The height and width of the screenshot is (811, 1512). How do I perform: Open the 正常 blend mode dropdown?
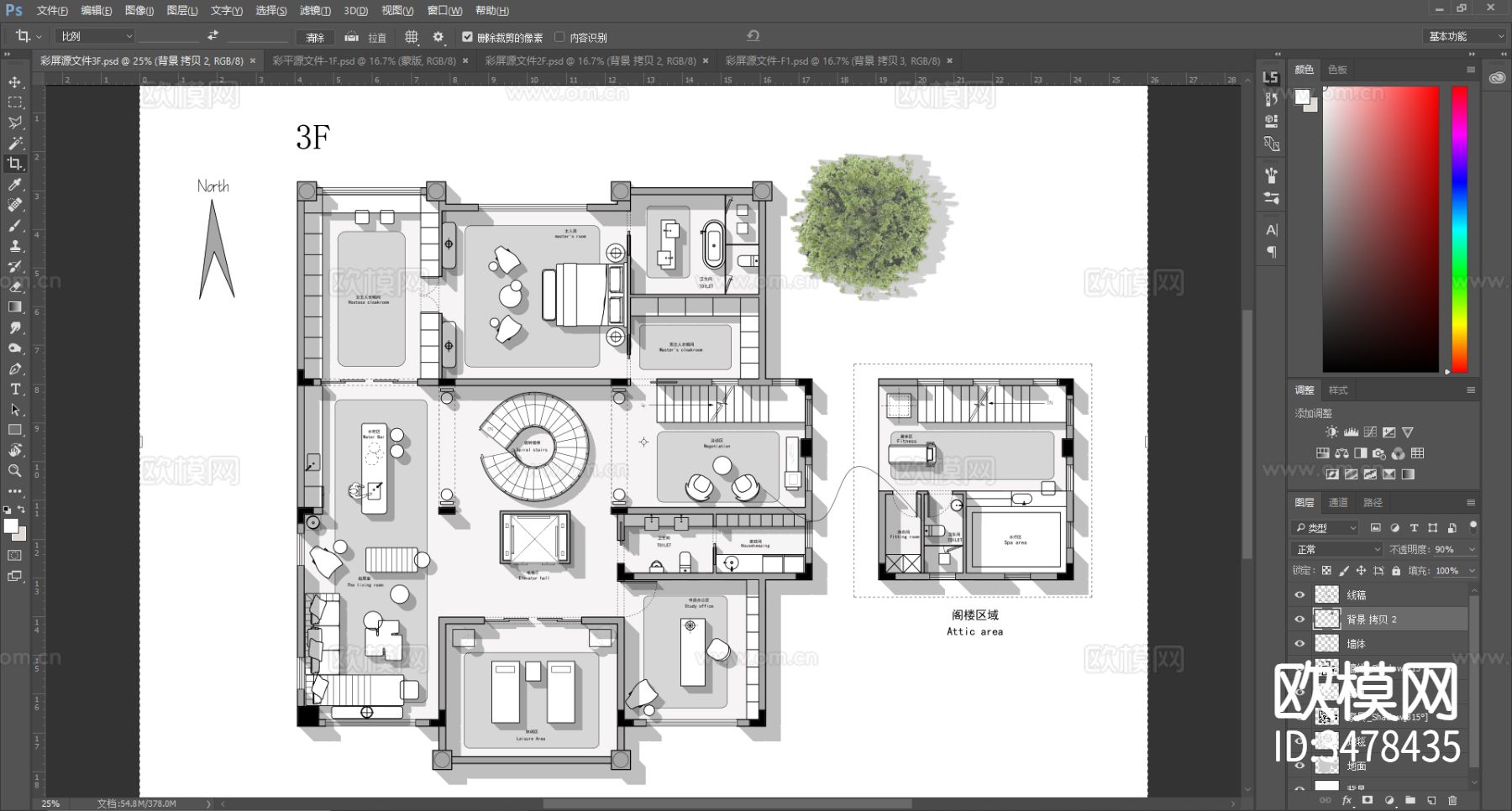click(x=1336, y=549)
